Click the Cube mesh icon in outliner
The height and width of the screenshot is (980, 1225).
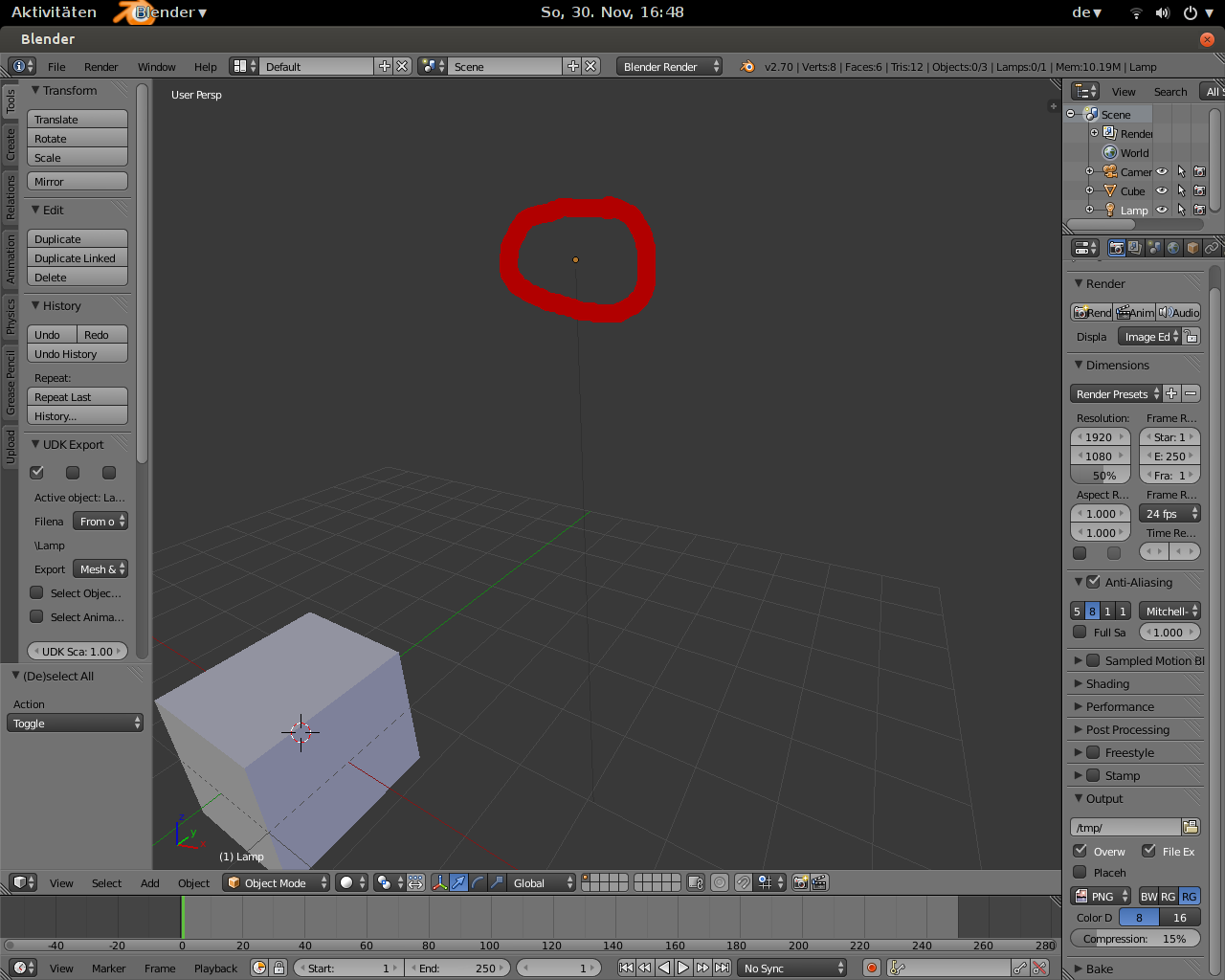click(1110, 190)
